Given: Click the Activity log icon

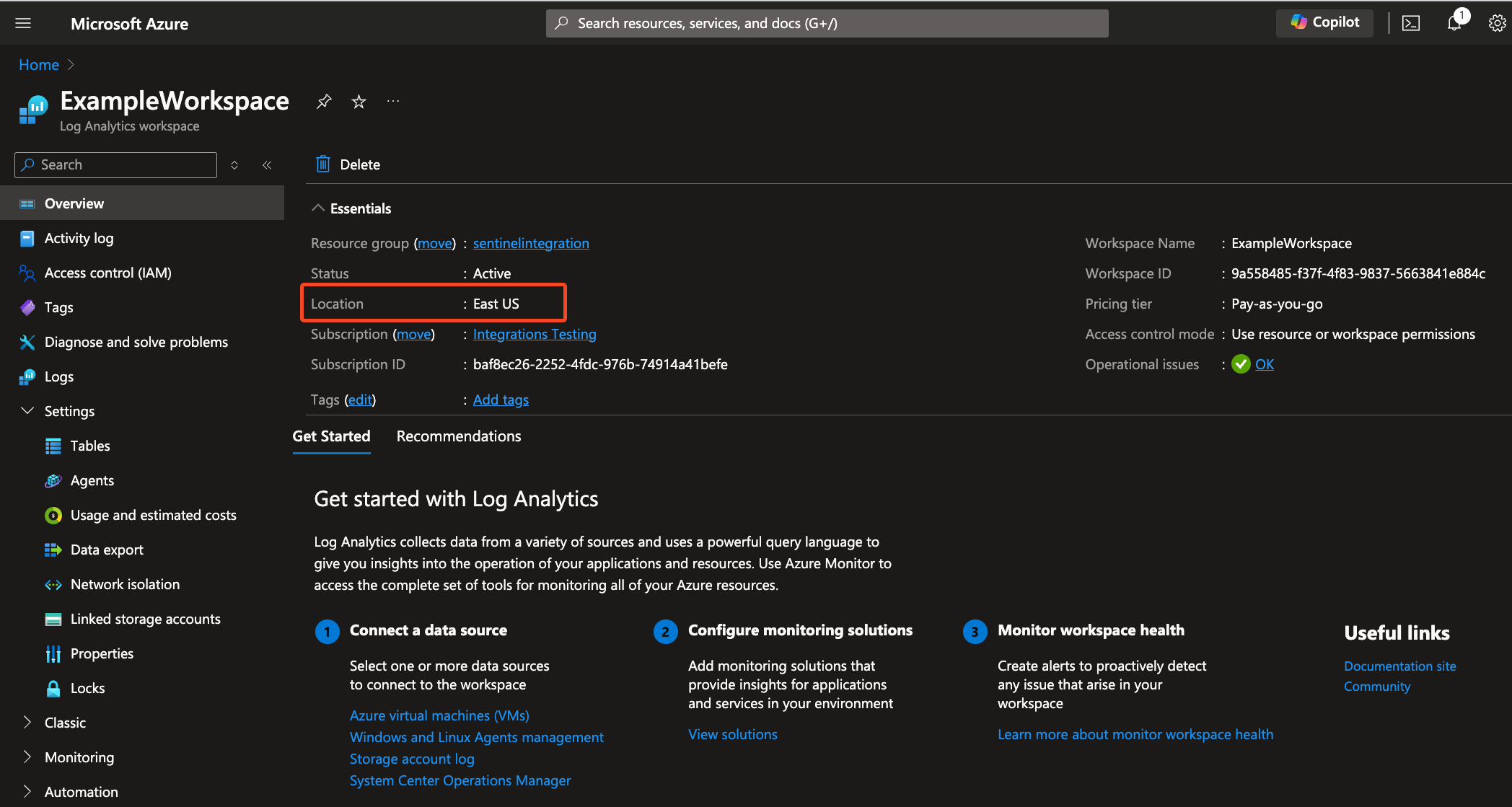Looking at the screenshot, I should pos(27,238).
